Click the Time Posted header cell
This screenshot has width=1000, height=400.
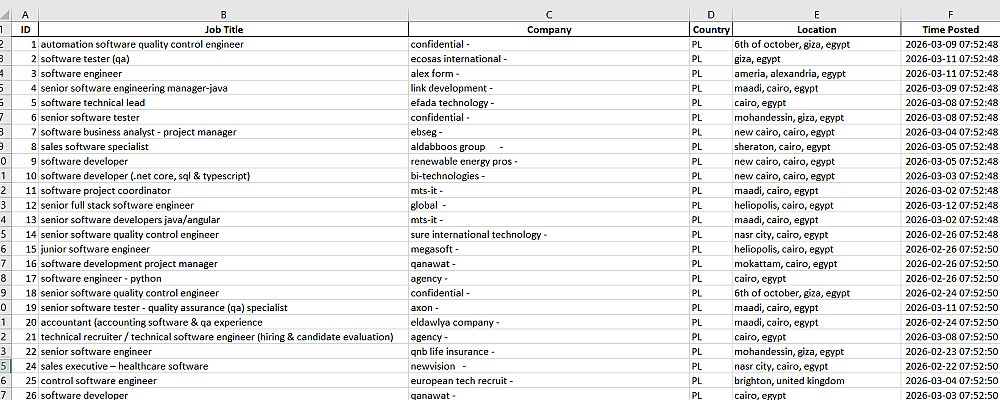950,30
